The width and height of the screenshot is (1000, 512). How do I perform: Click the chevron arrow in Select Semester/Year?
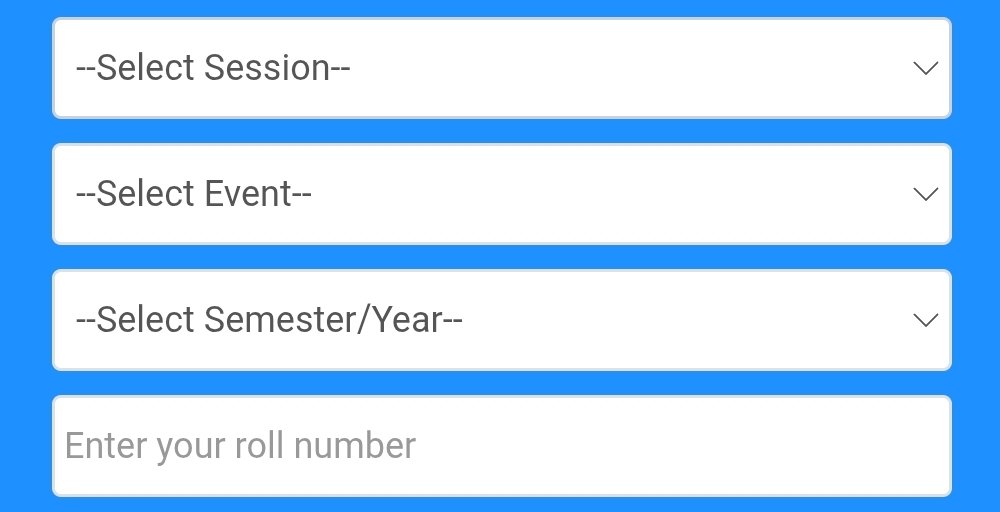coord(925,320)
